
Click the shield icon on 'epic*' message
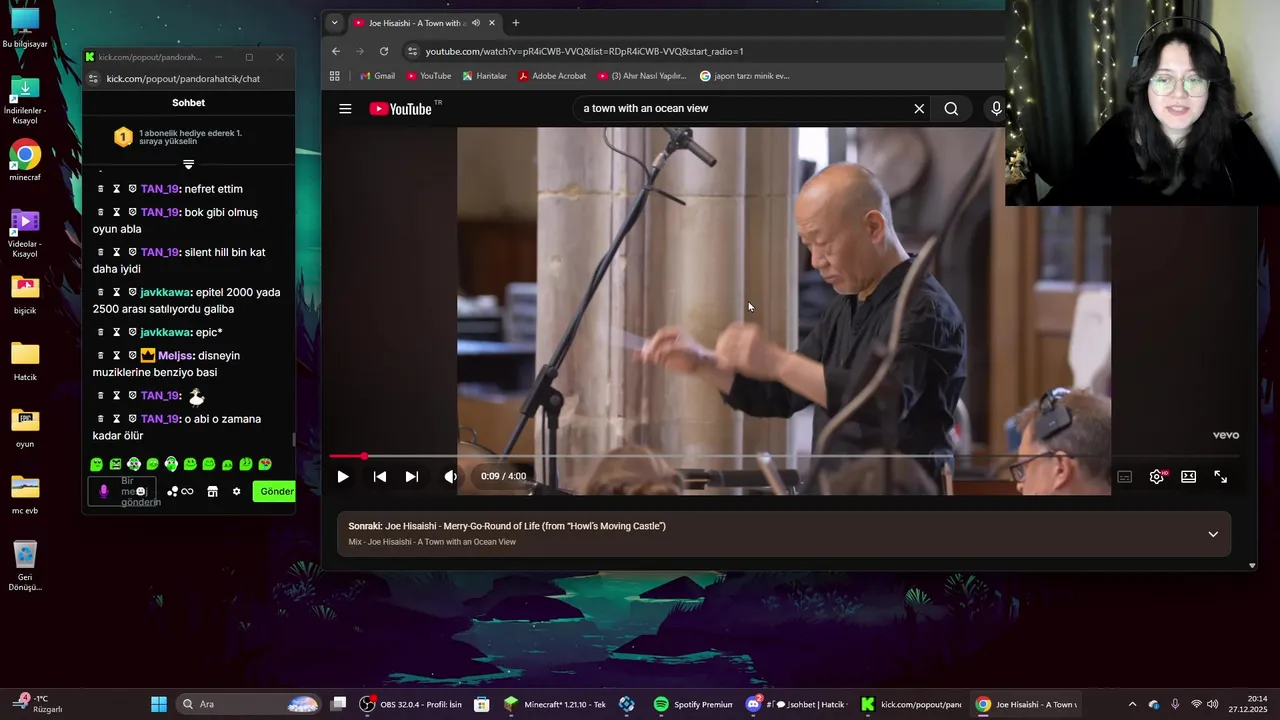(x=132, y=332)
